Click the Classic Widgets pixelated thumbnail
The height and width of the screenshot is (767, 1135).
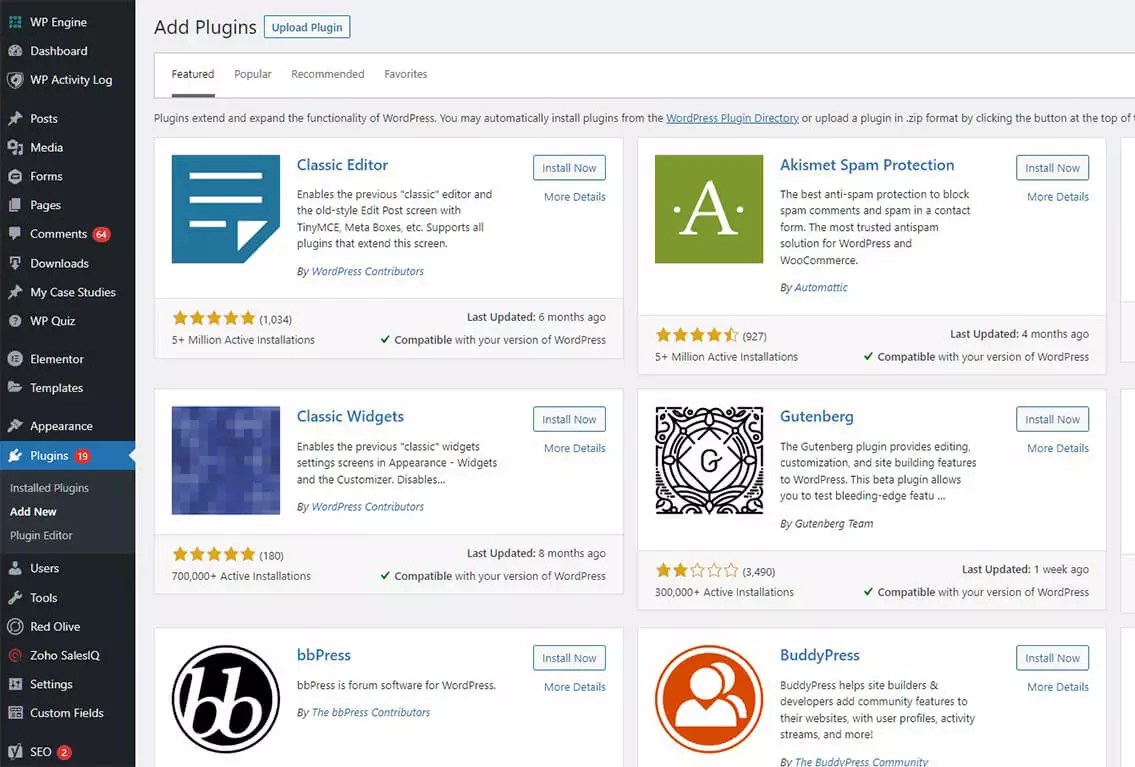tap(226, 460)
